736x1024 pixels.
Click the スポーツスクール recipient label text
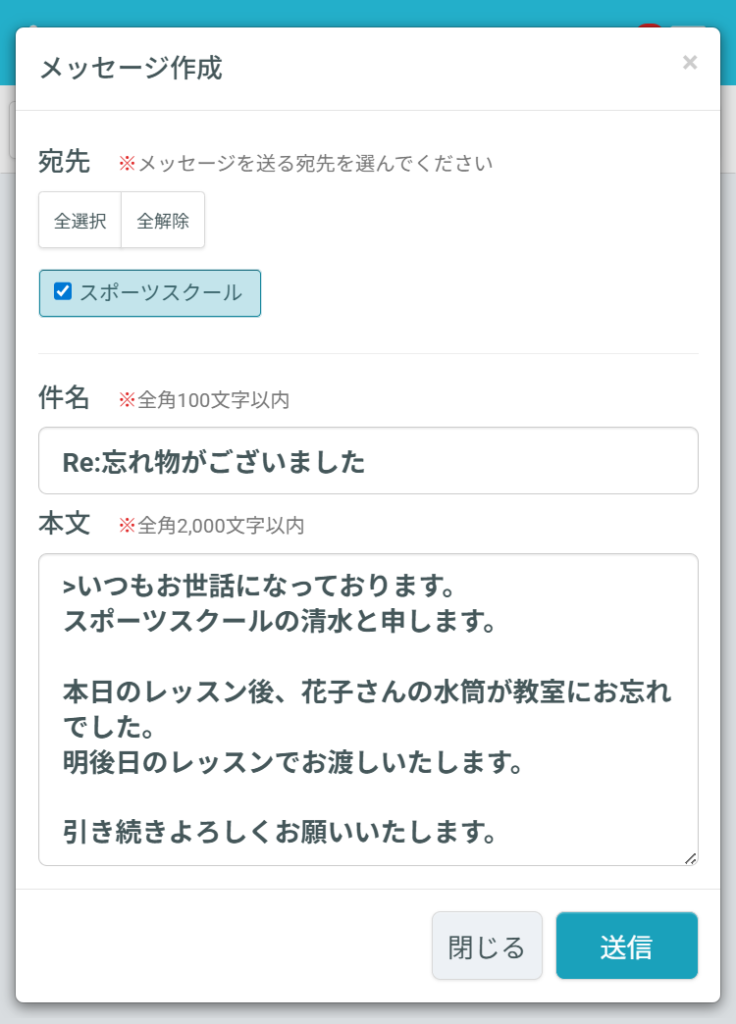[160, 293]
